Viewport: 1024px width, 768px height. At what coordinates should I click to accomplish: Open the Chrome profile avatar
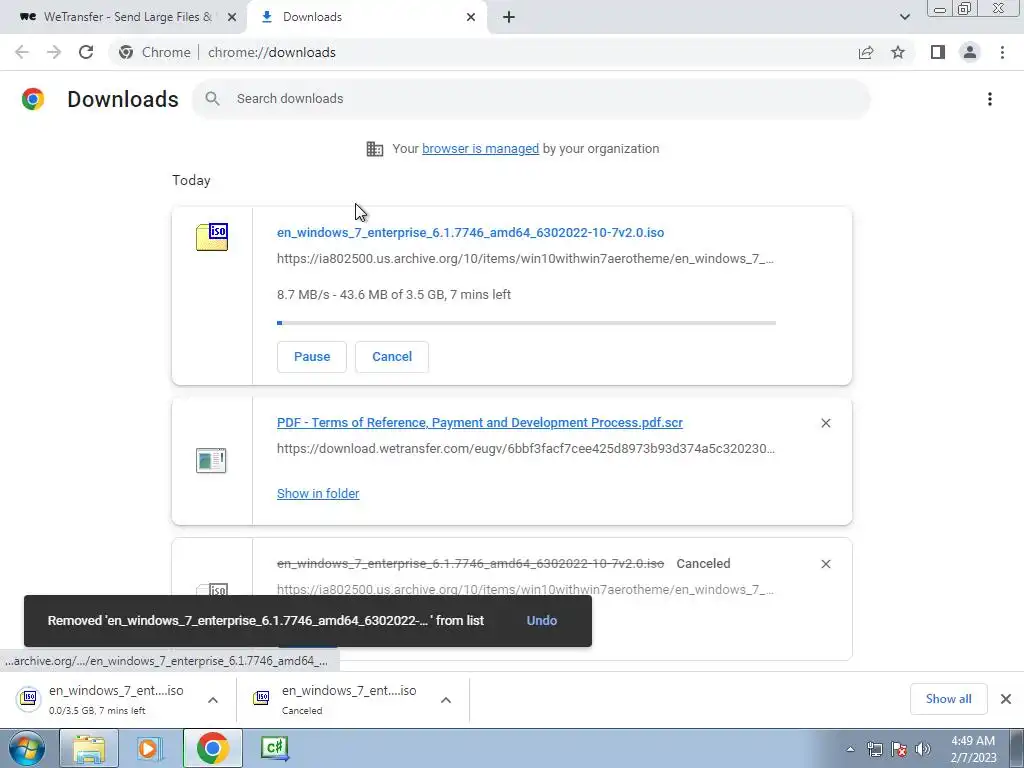click(970, 52)
